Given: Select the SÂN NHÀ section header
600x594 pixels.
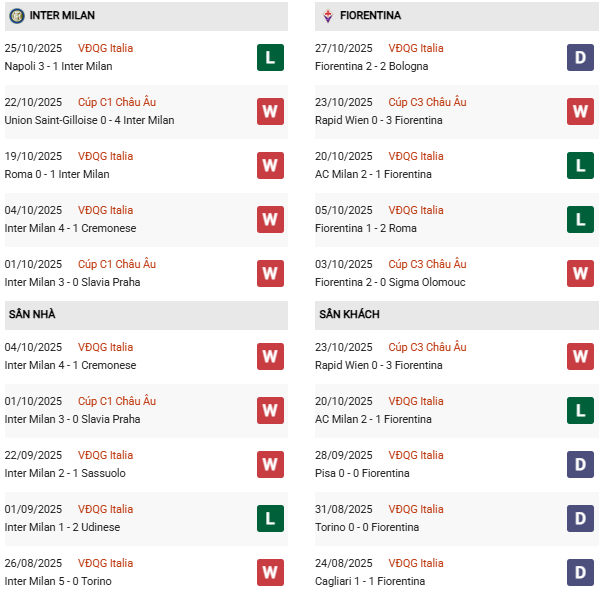Looking at the screenshot, I should point(32,314).
